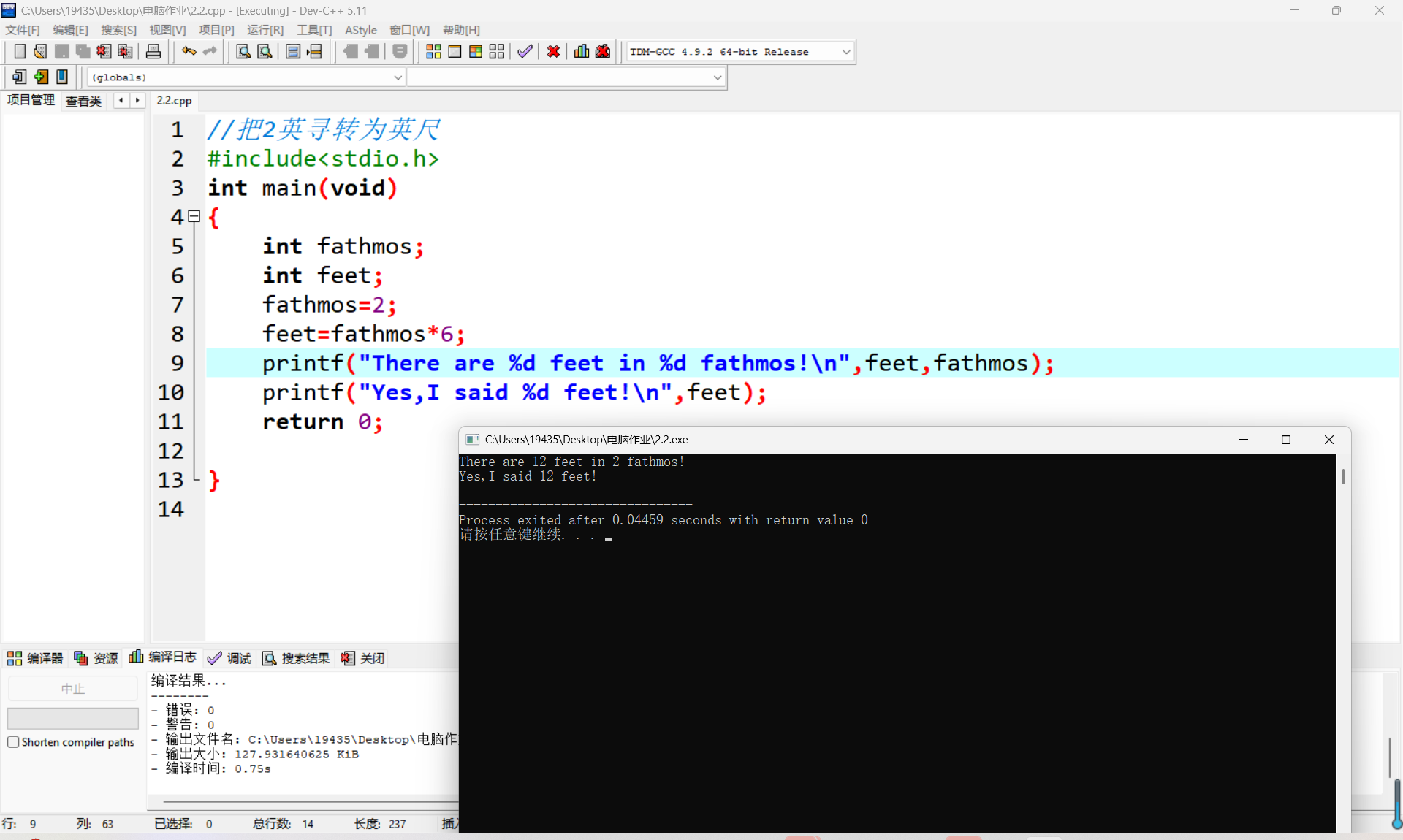
Task: Switch to the 编译日志 tab
Action: [x=163, y=657]
